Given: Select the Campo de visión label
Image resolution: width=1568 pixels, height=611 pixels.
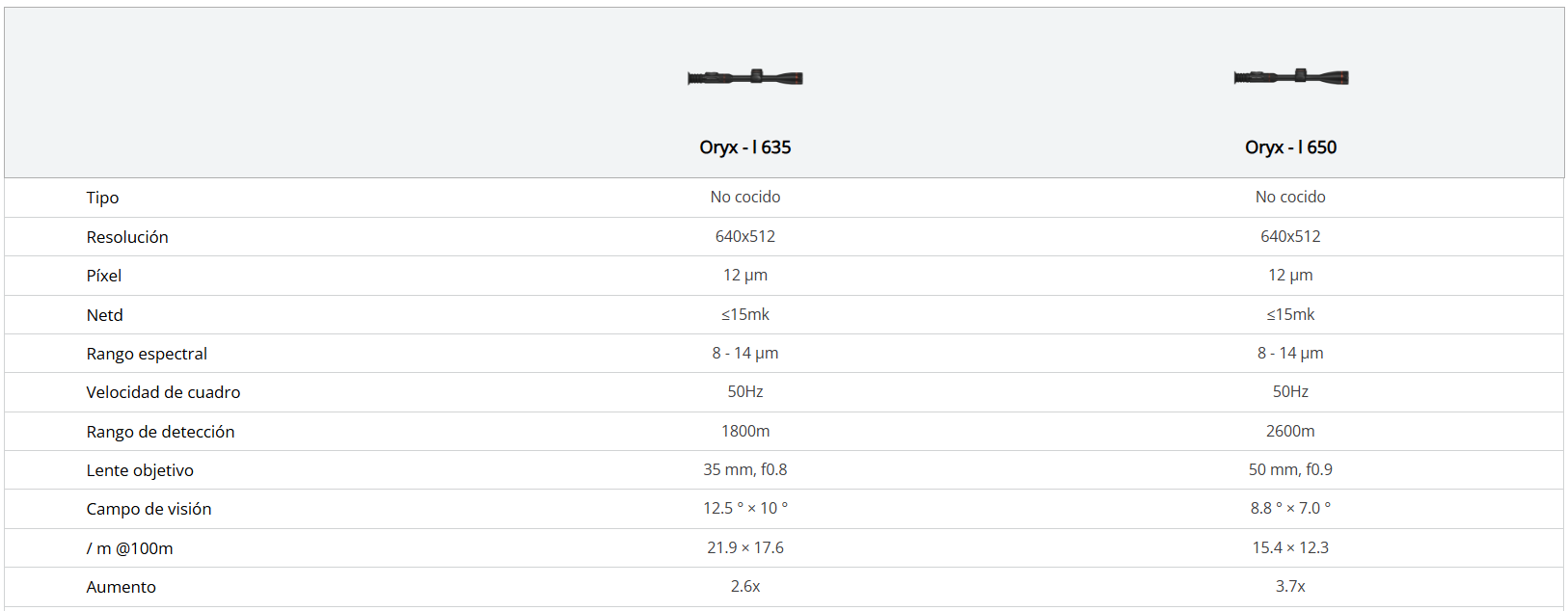Looking at the screenshot, I should 149,509.
